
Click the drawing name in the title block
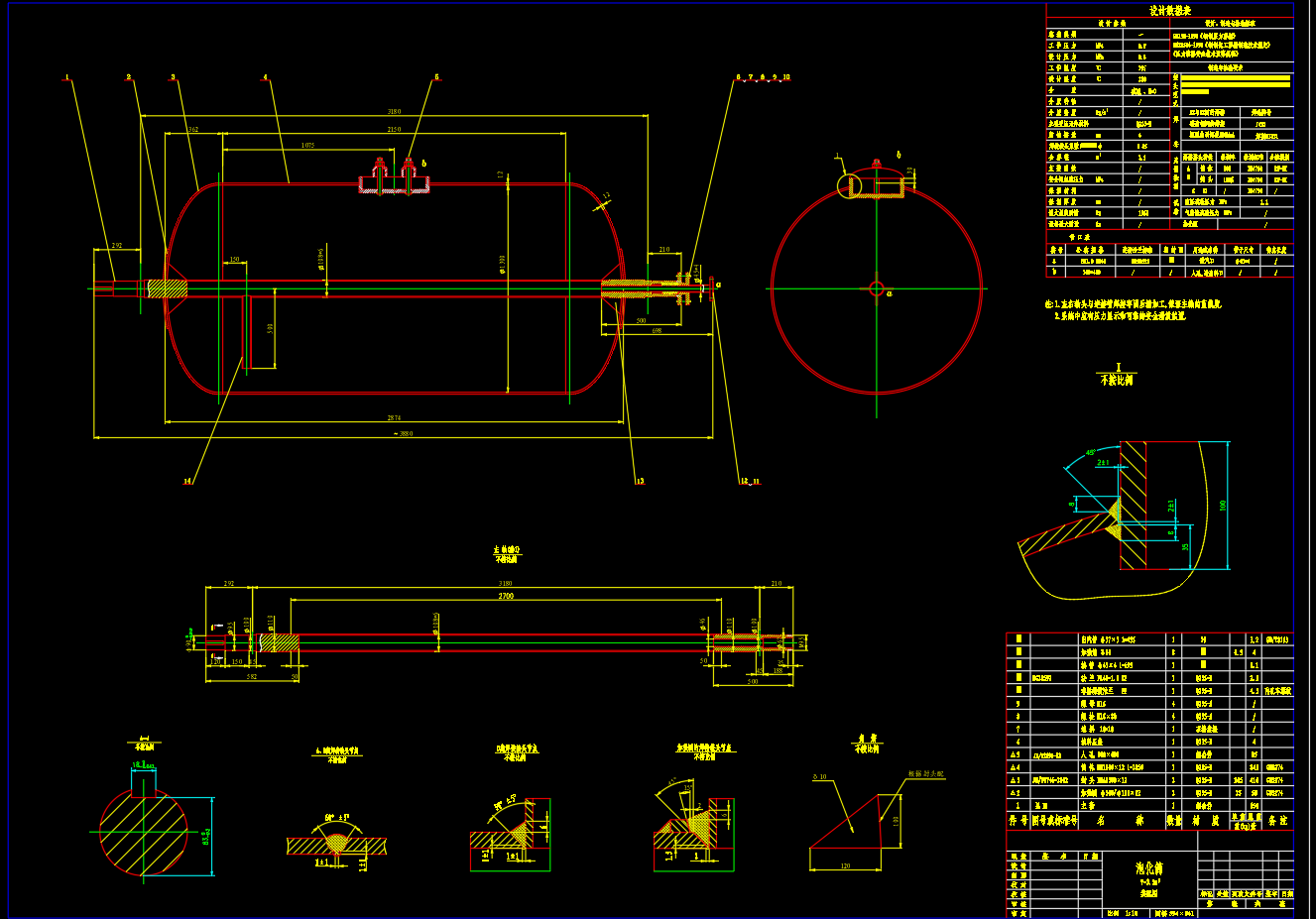(1148, 867)
